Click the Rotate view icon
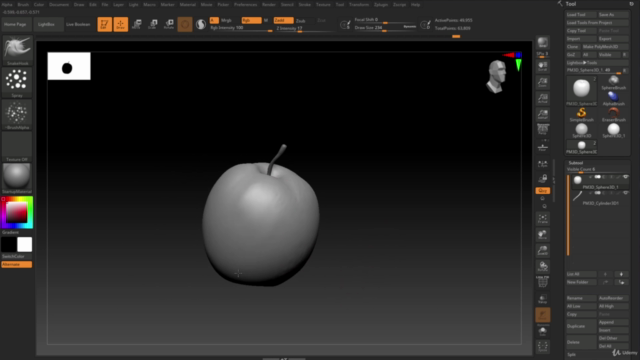 (542, 267)
